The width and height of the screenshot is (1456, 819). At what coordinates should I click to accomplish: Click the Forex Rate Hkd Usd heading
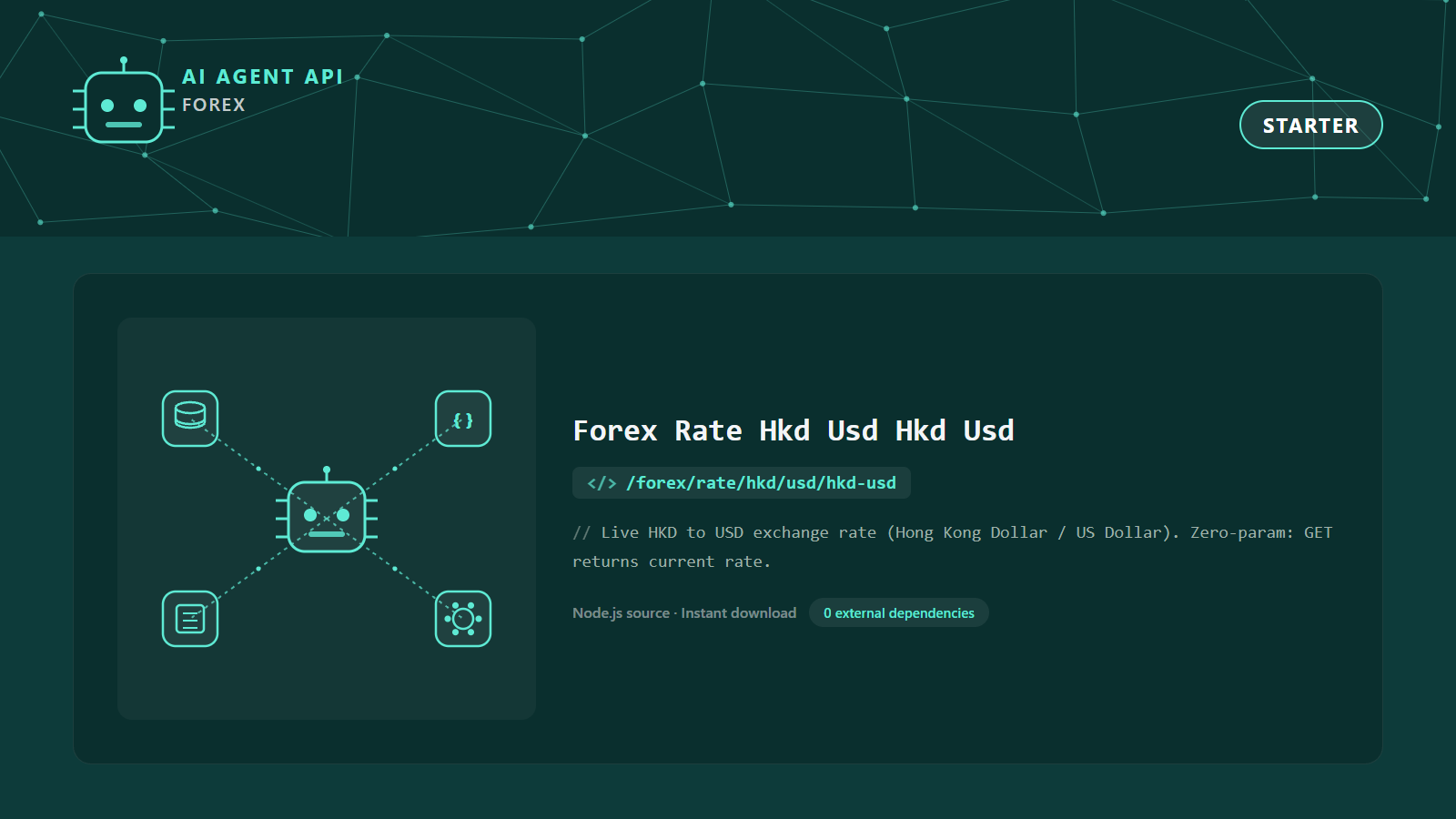(794, 430)
